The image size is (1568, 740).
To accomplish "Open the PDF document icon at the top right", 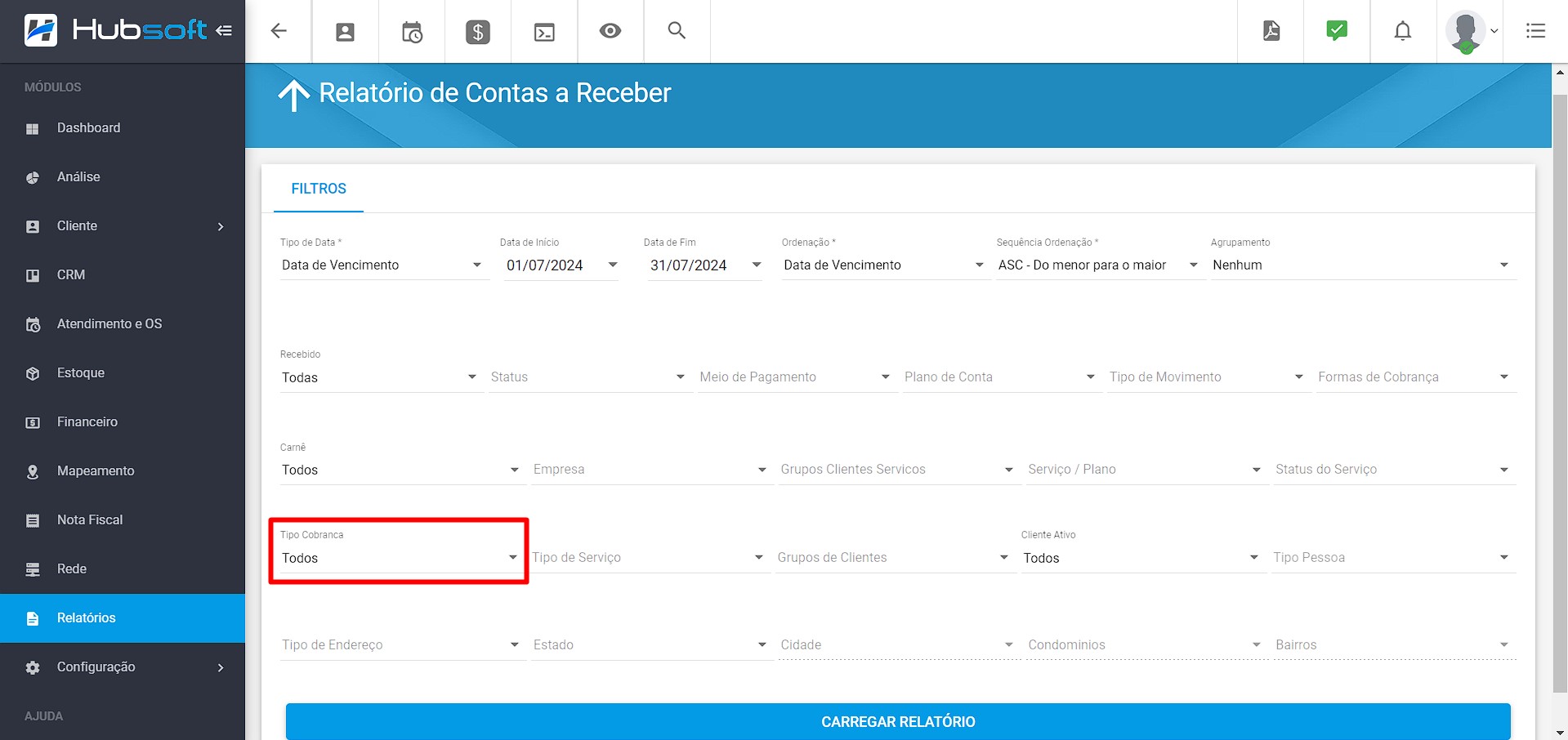I will 1271,31.
